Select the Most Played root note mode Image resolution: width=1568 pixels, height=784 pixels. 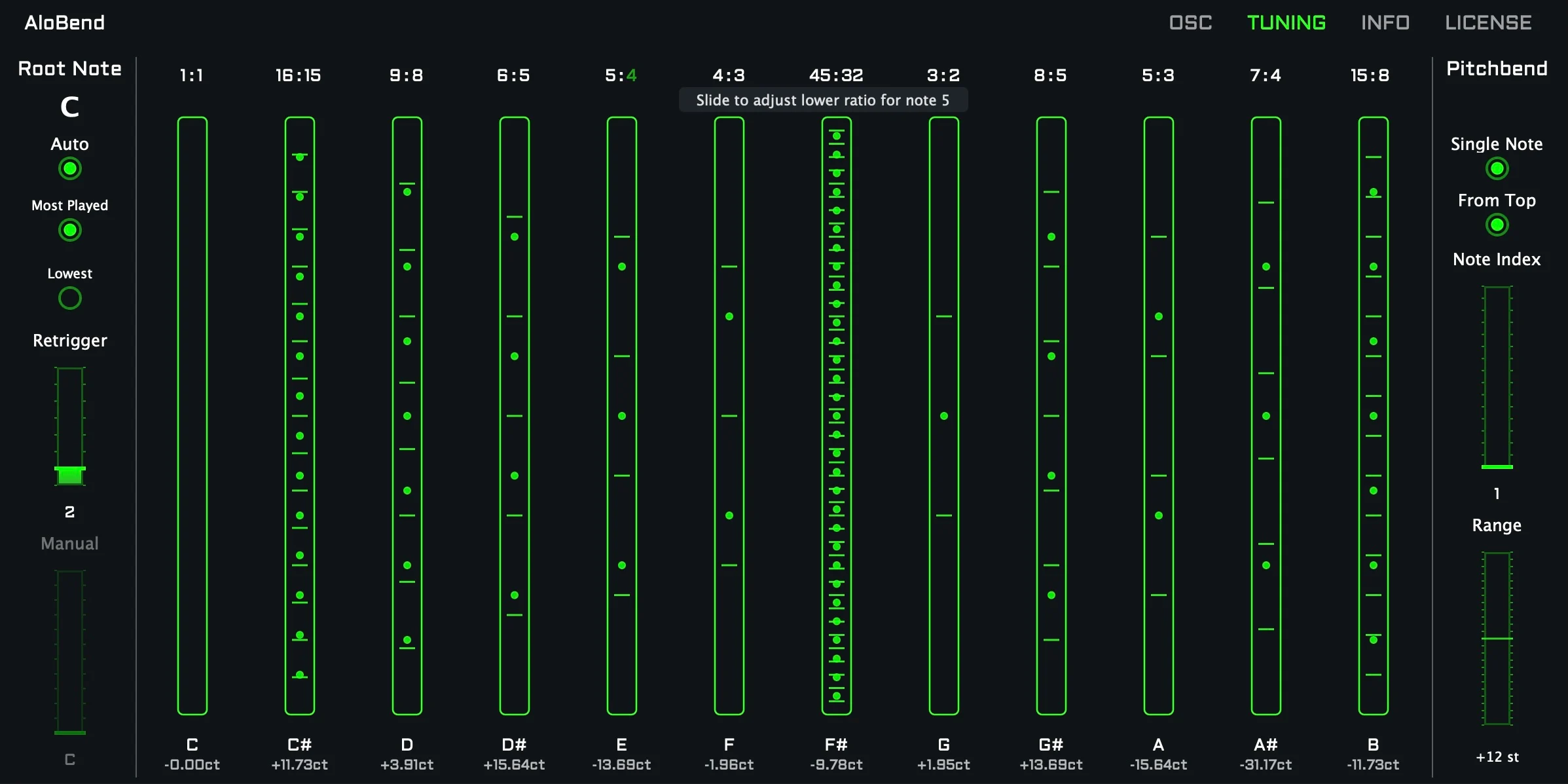(69, 230)
